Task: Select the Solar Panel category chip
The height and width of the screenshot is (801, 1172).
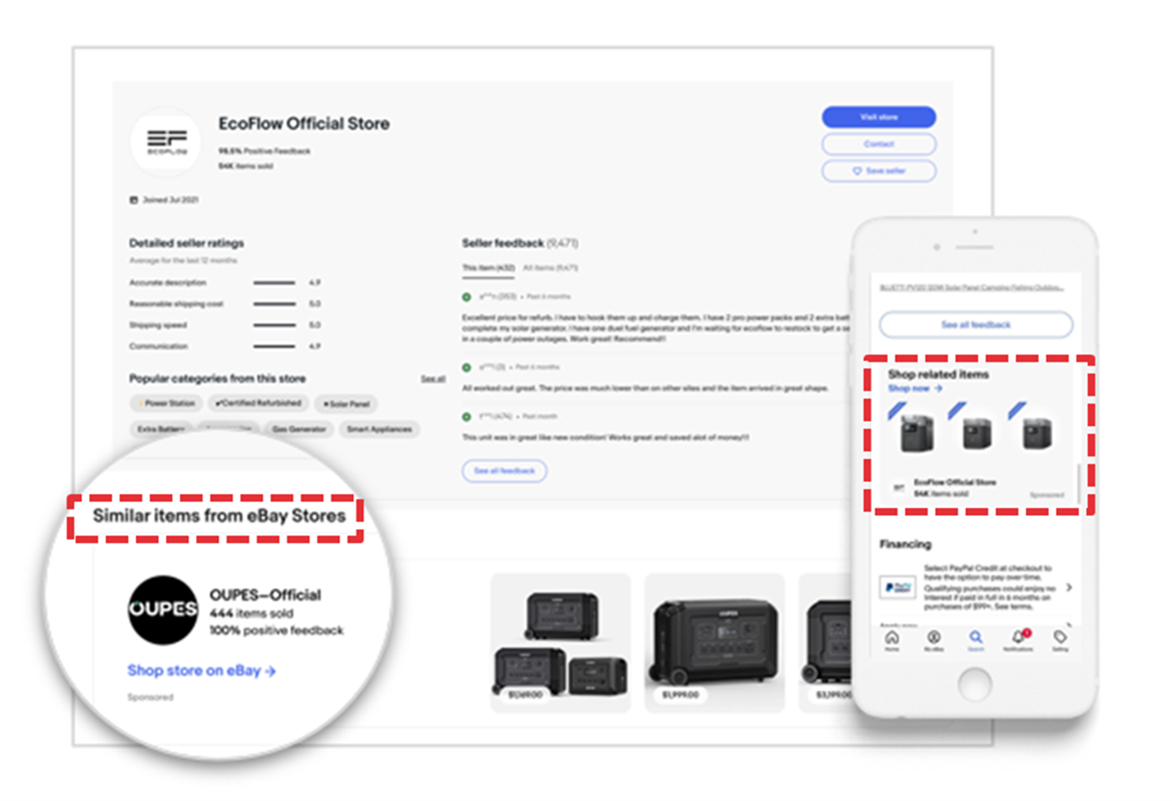Action: (346, 404)
